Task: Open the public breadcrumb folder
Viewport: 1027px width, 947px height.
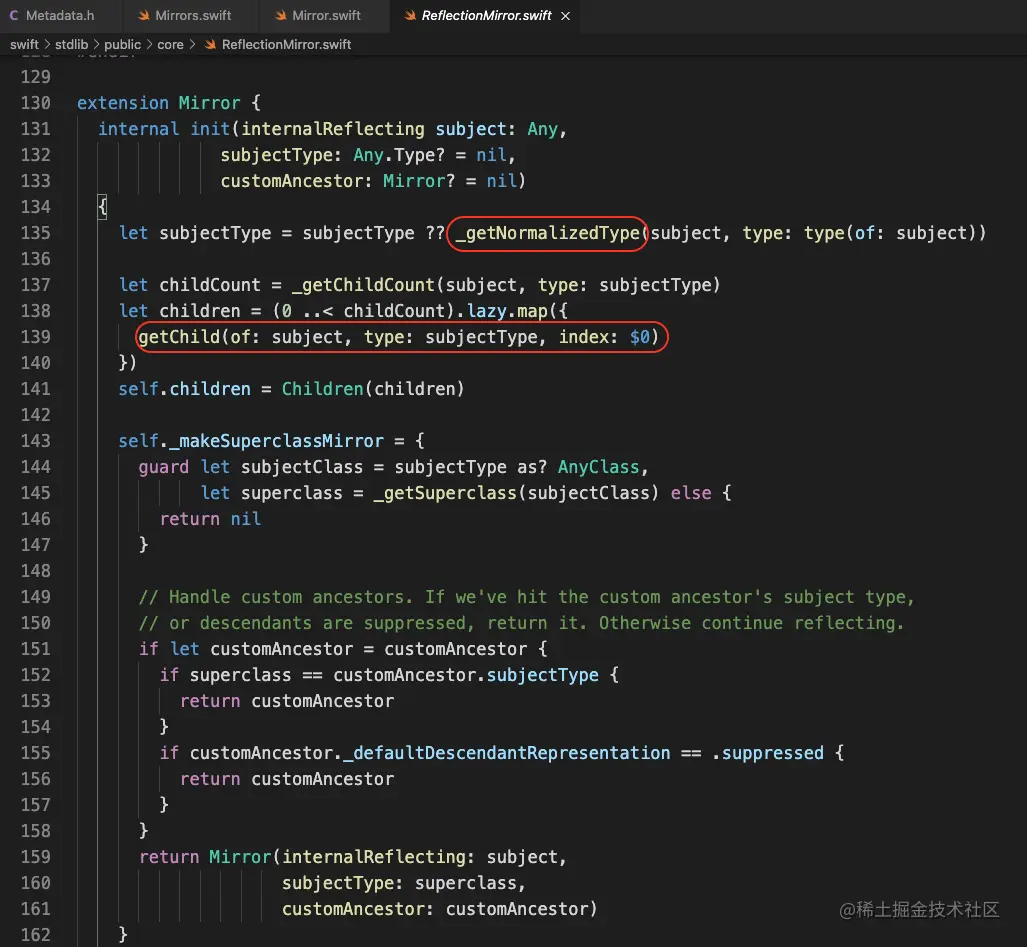Action: (122, 45)
